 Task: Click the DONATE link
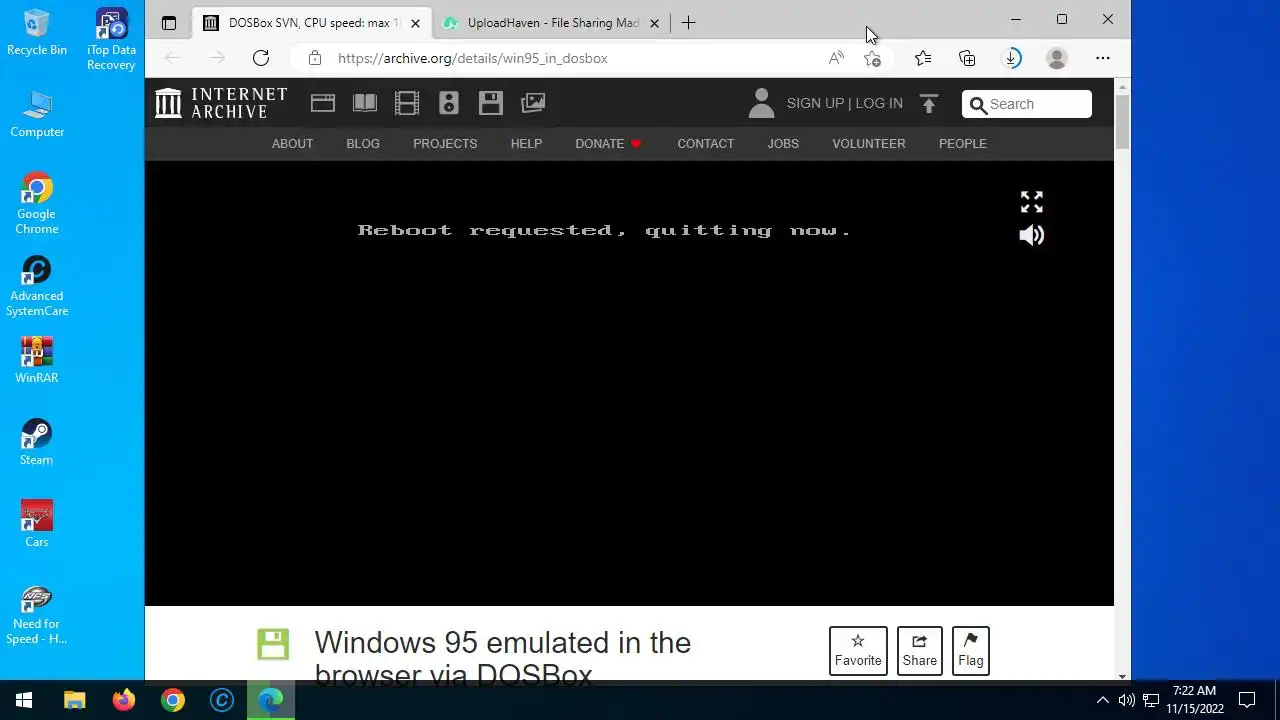608,144
